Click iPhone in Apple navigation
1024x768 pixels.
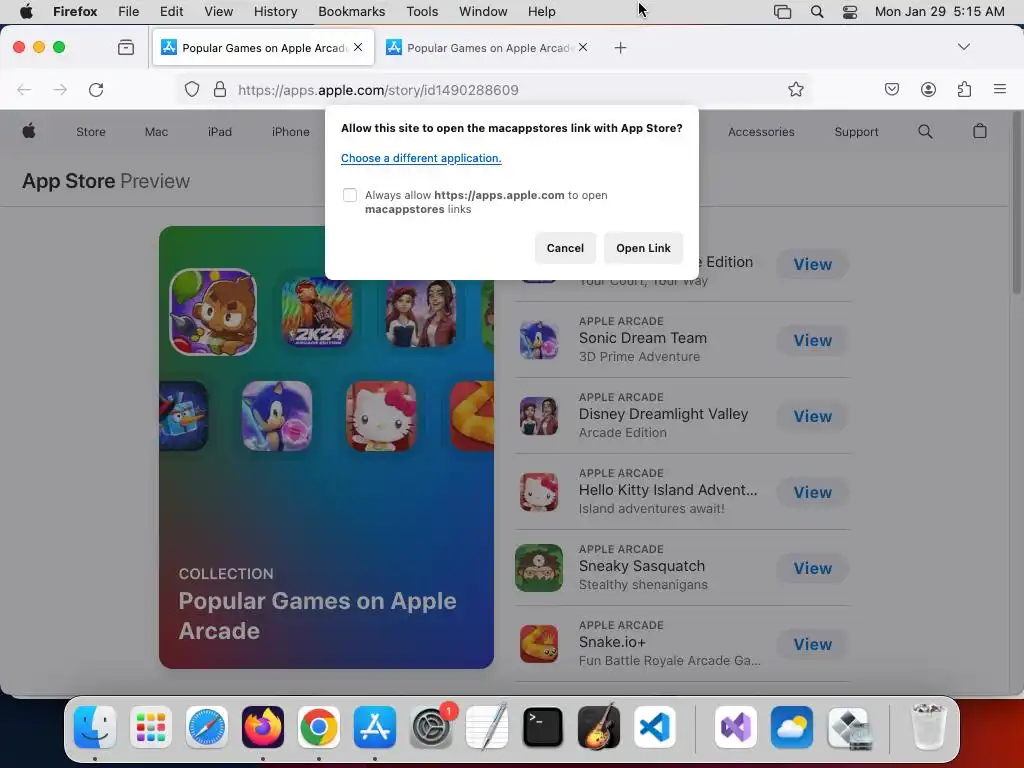291,132
